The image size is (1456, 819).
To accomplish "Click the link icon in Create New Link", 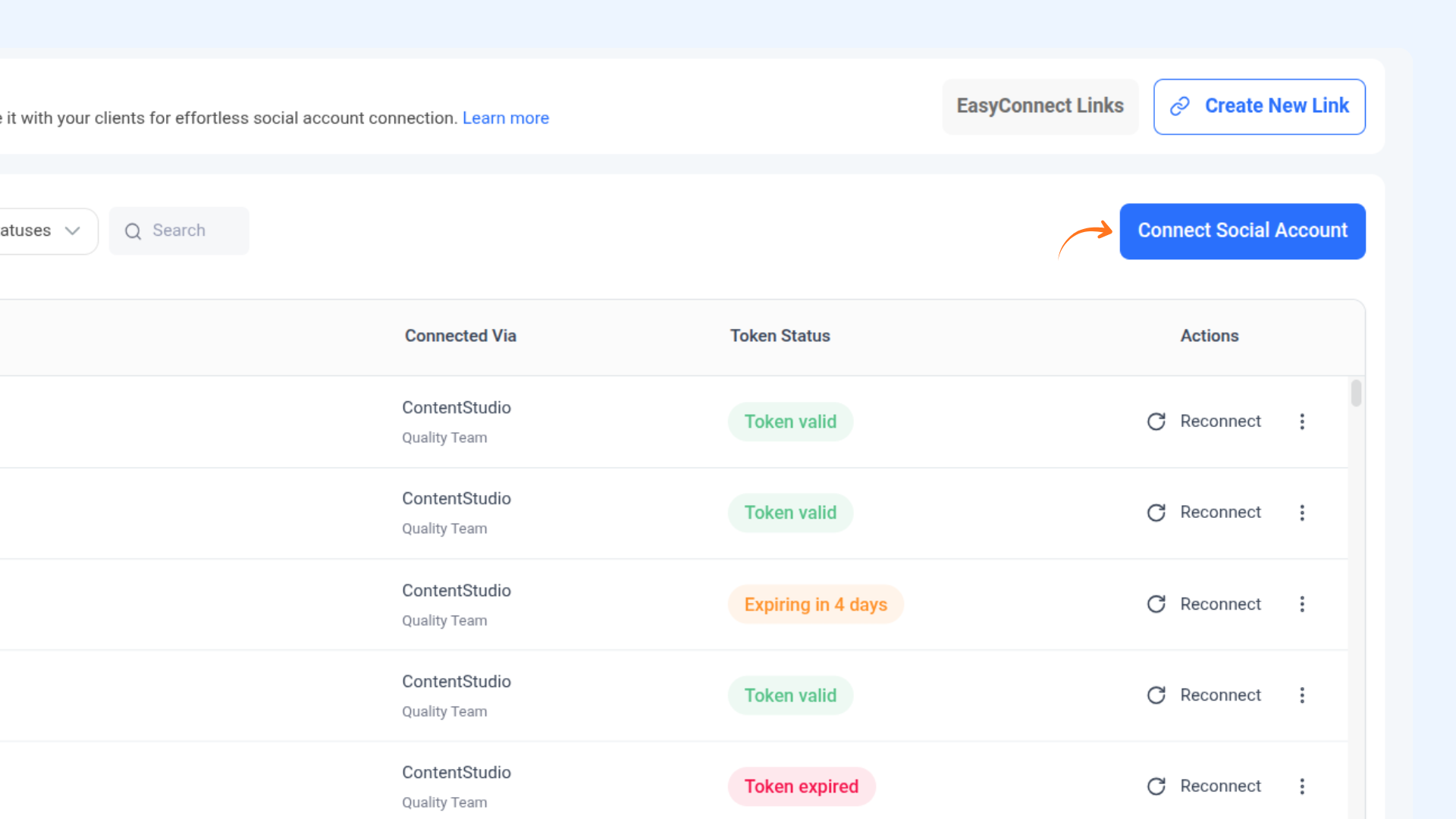I will 1180,106.
